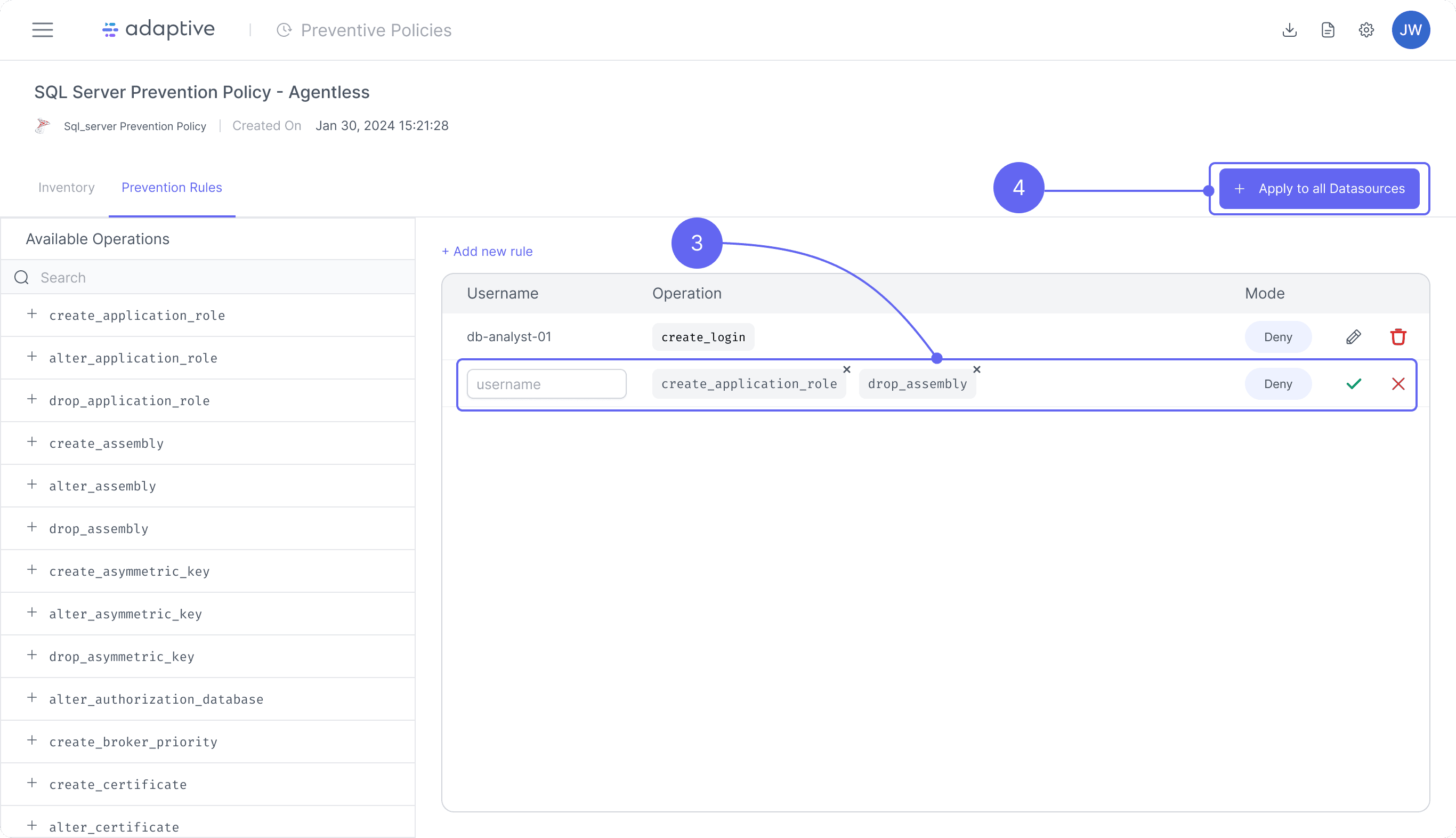Viewport: 1456px width, 838px height.
Task: Add create_application_role operation with plus
Action: click(x=32, y=315)
